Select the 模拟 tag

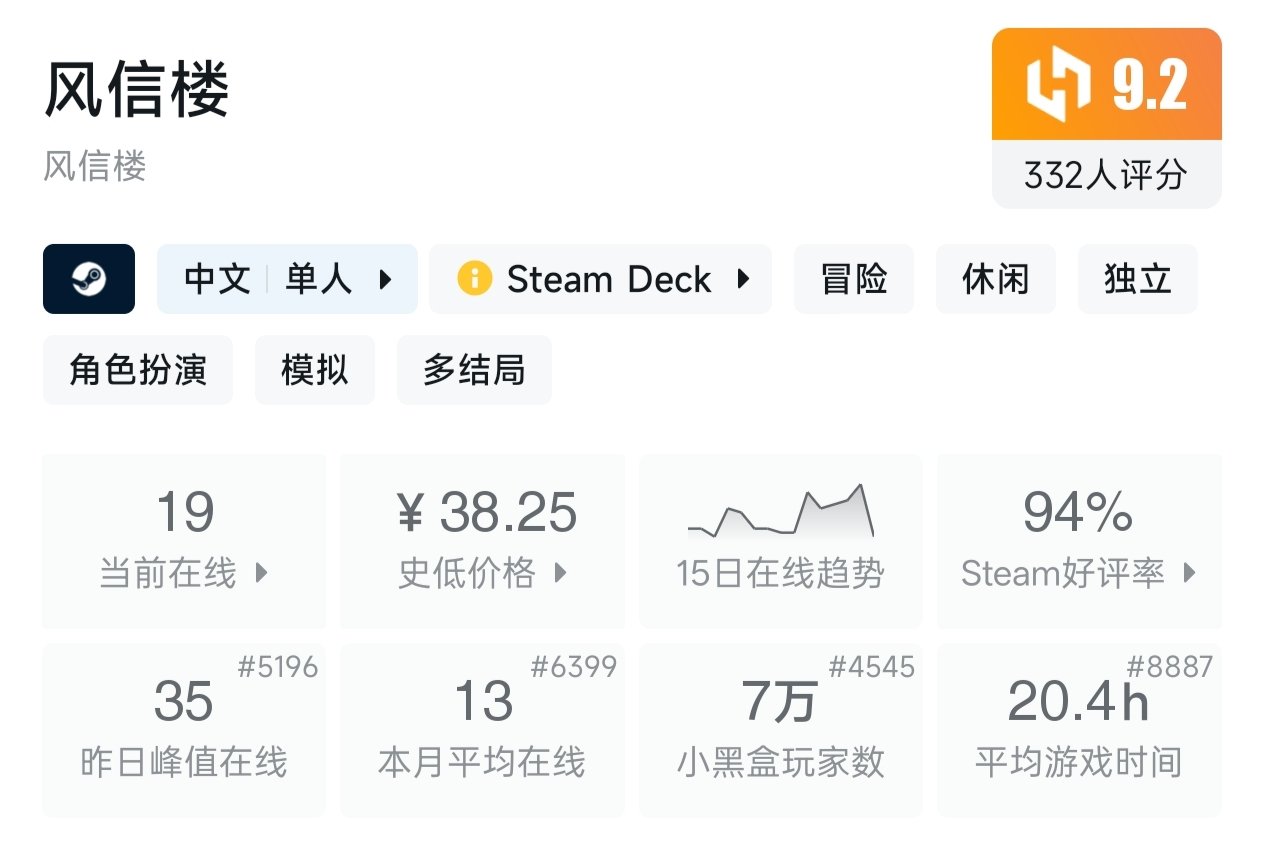click(314, 370)
